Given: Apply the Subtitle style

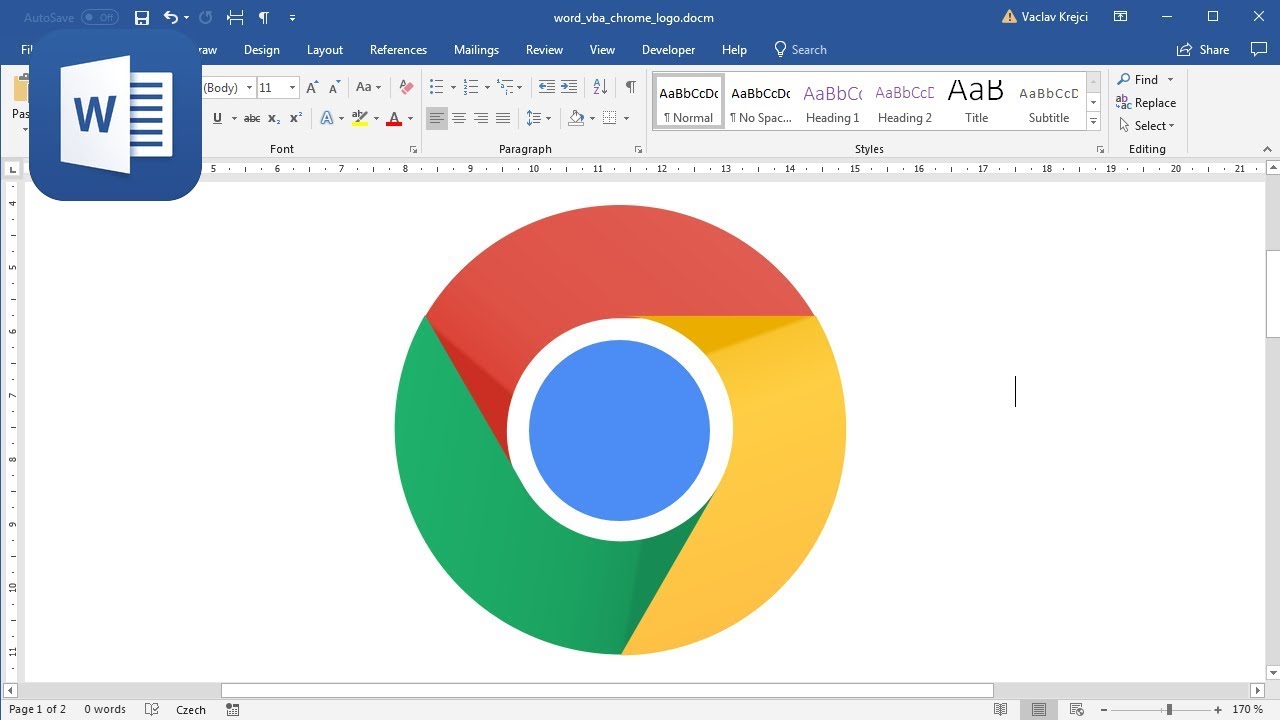Looking at the screenshot, I should click(x=1049, y=102).
